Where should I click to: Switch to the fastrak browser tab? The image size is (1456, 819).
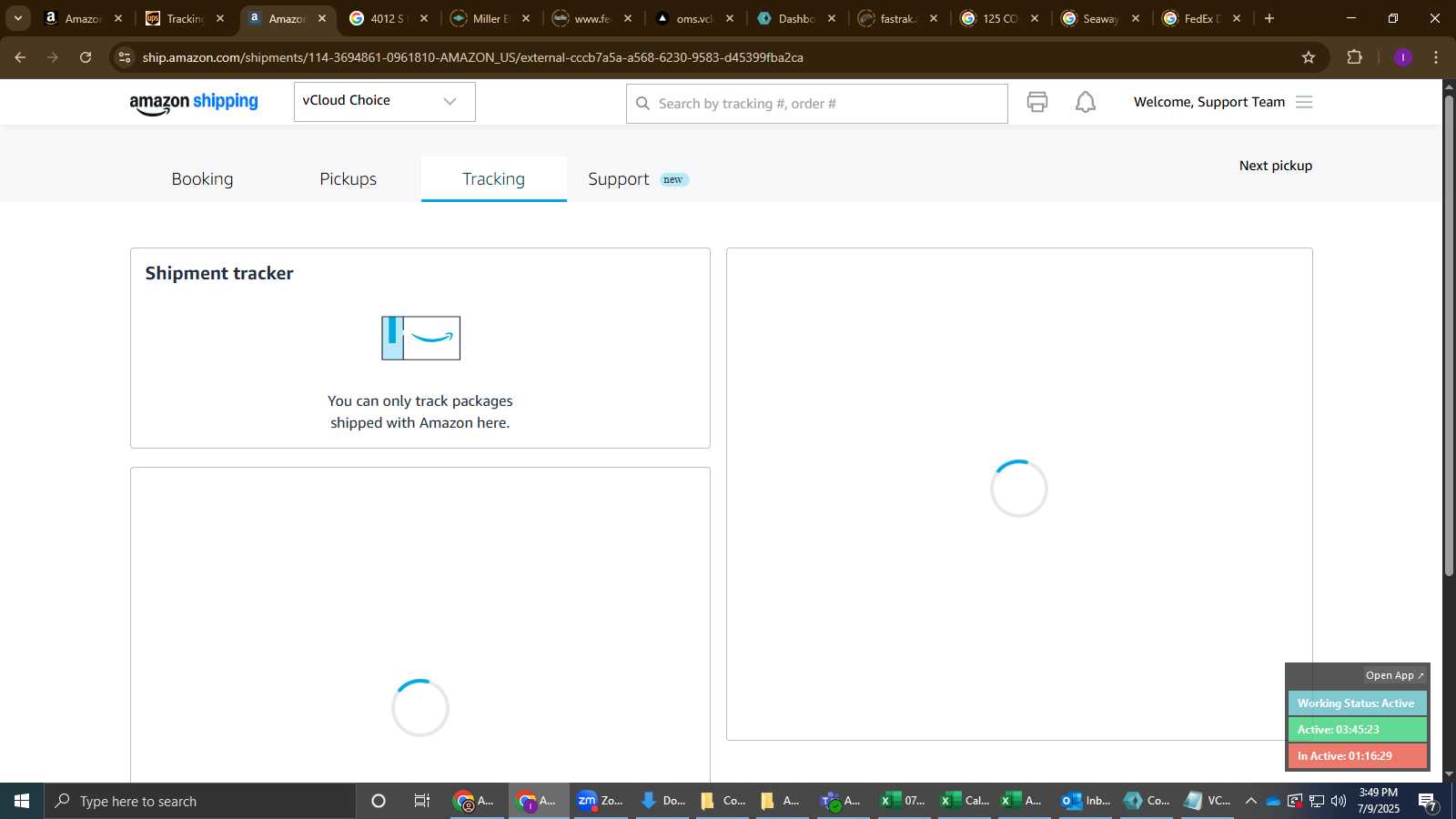(x=897, y=18)
